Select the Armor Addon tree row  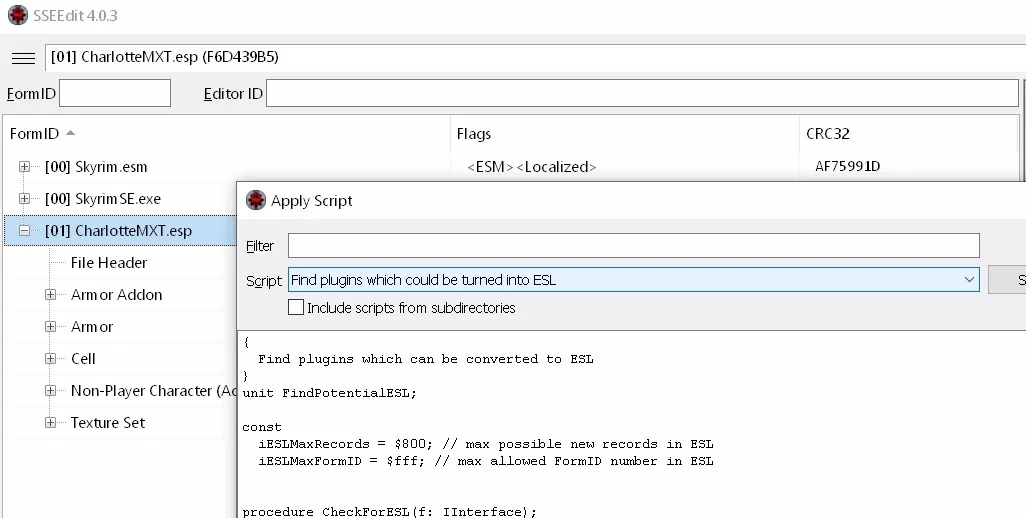coord(116,295)
